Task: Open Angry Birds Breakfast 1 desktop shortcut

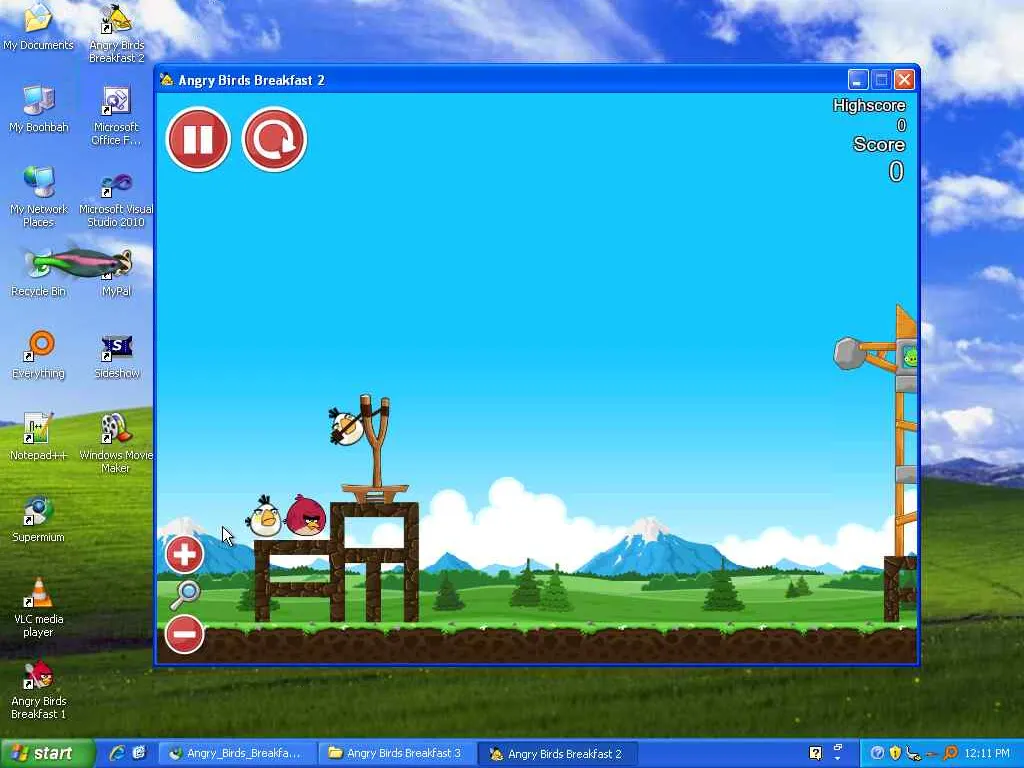Action: [x=38, y=690]
